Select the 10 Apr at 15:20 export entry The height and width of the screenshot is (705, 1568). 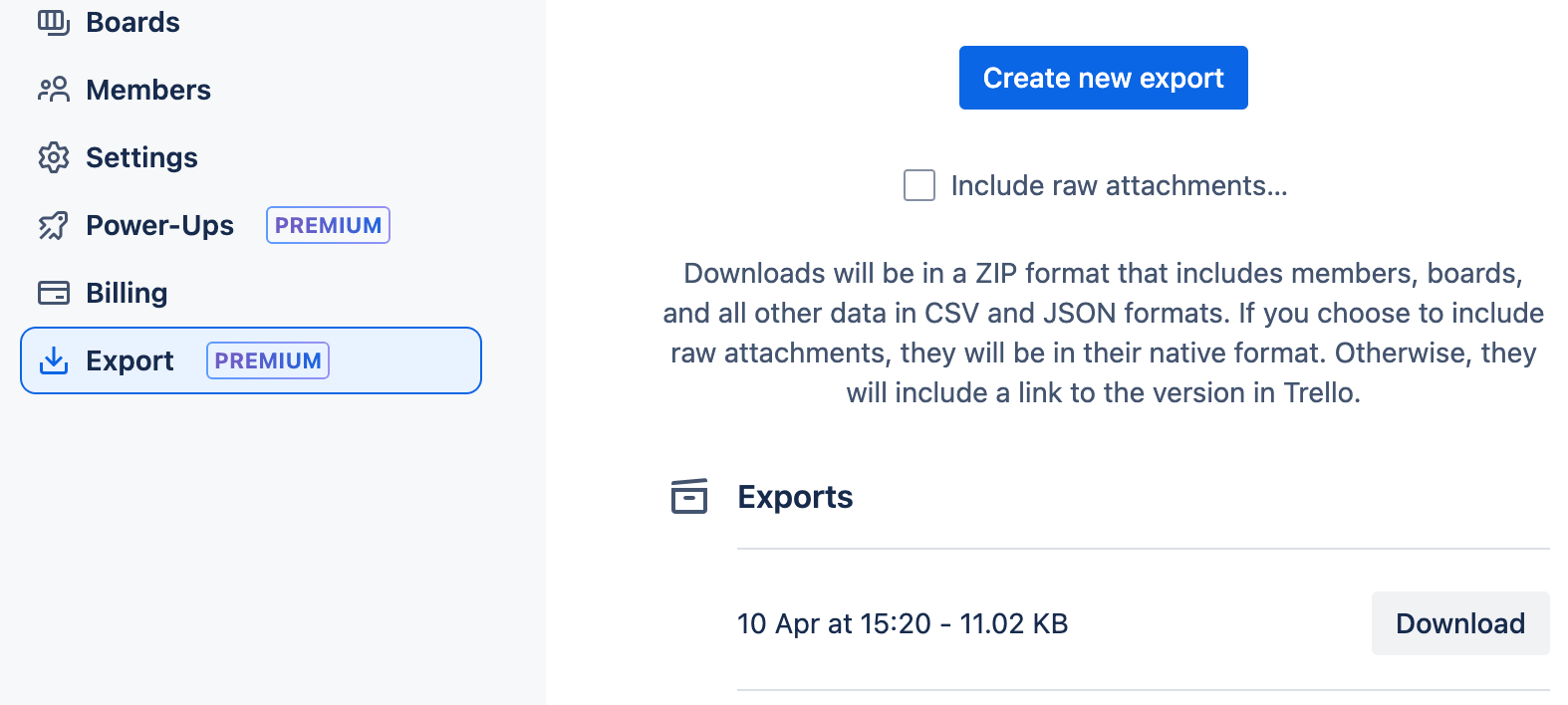click(x=902, y=623)
